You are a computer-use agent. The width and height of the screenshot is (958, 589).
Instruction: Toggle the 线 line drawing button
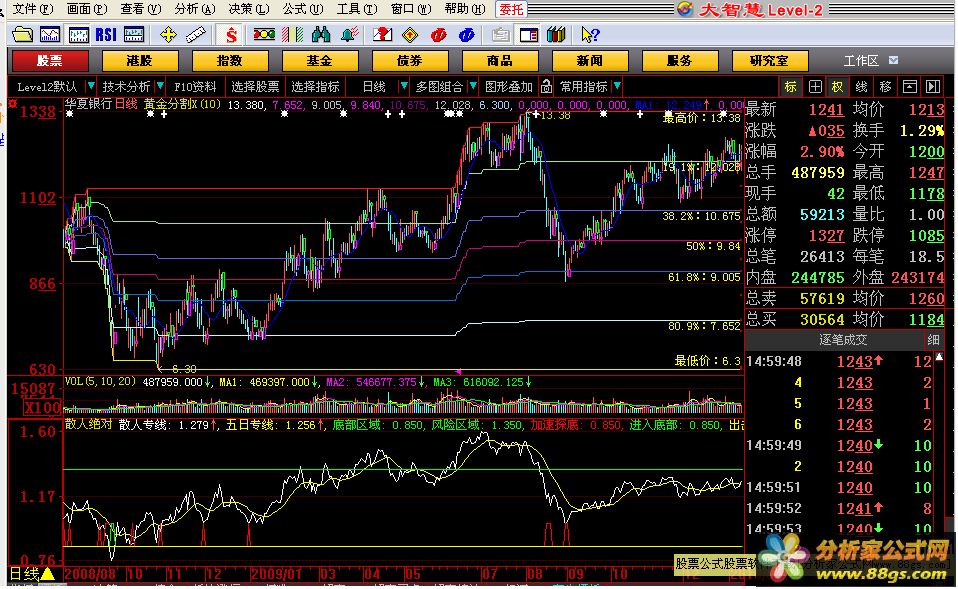click(861, 87)
